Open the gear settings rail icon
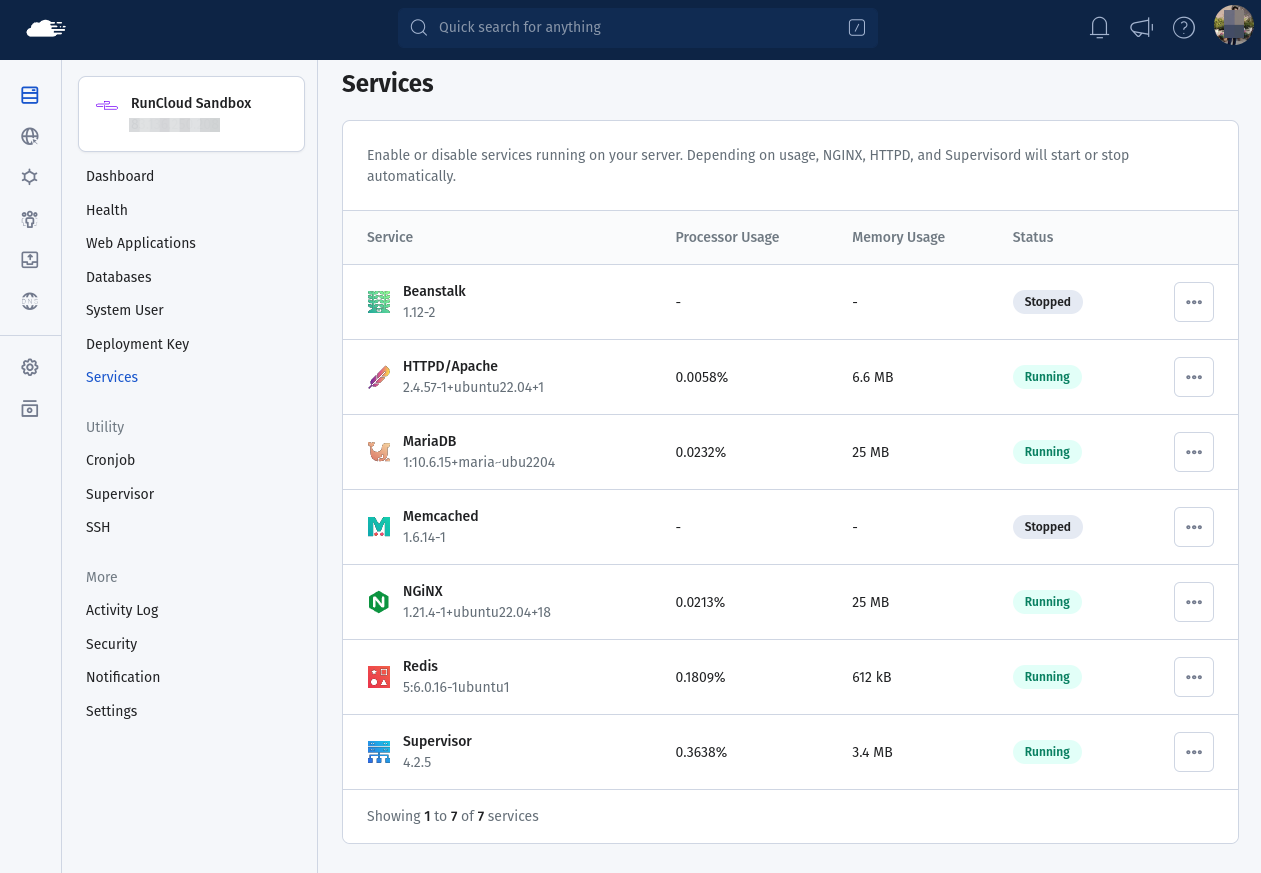 (x=30, y=367)
